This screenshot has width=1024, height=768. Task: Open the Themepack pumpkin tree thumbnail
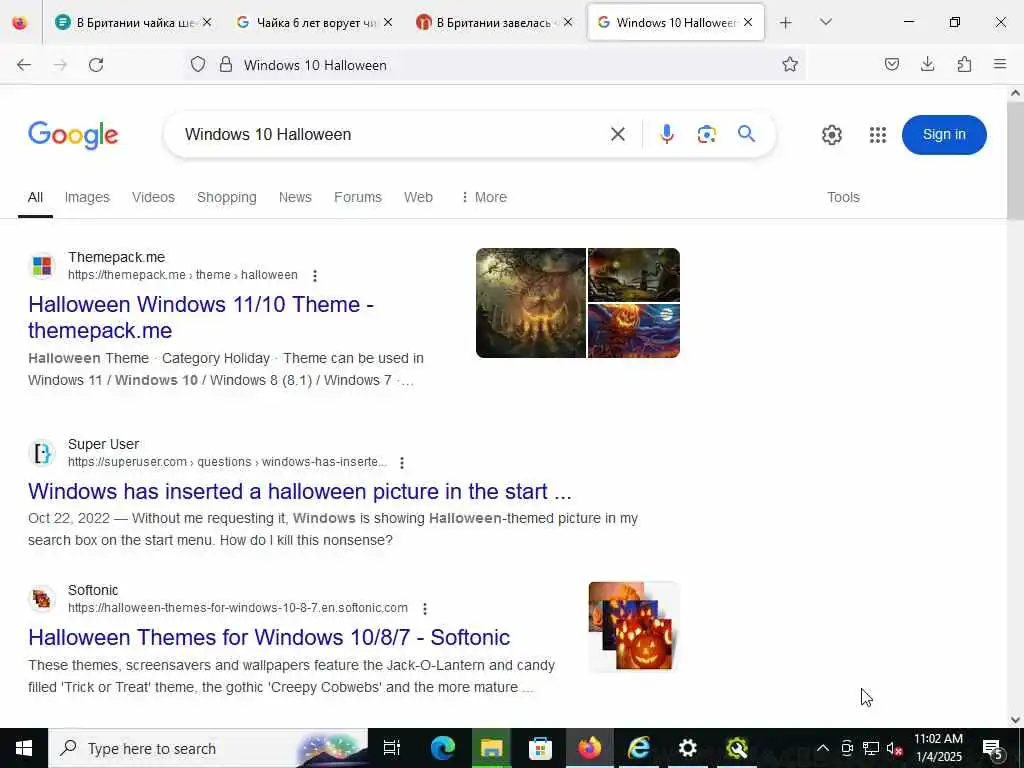coord(530,303)
